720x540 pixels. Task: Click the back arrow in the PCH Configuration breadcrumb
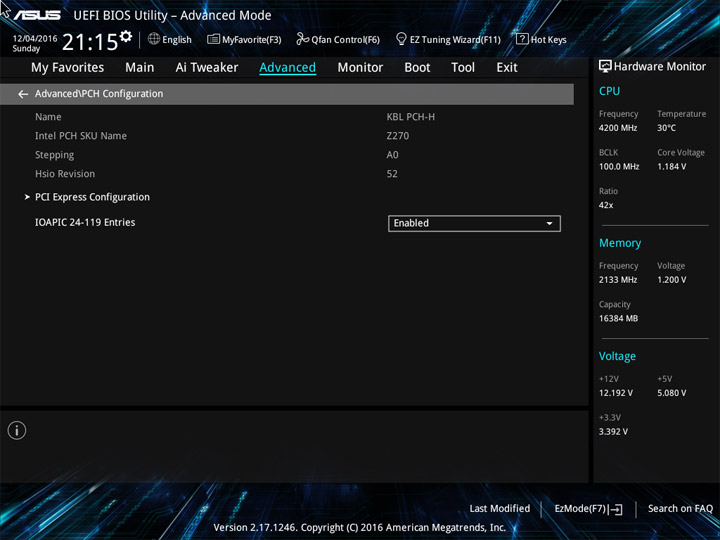coord(23,94)
